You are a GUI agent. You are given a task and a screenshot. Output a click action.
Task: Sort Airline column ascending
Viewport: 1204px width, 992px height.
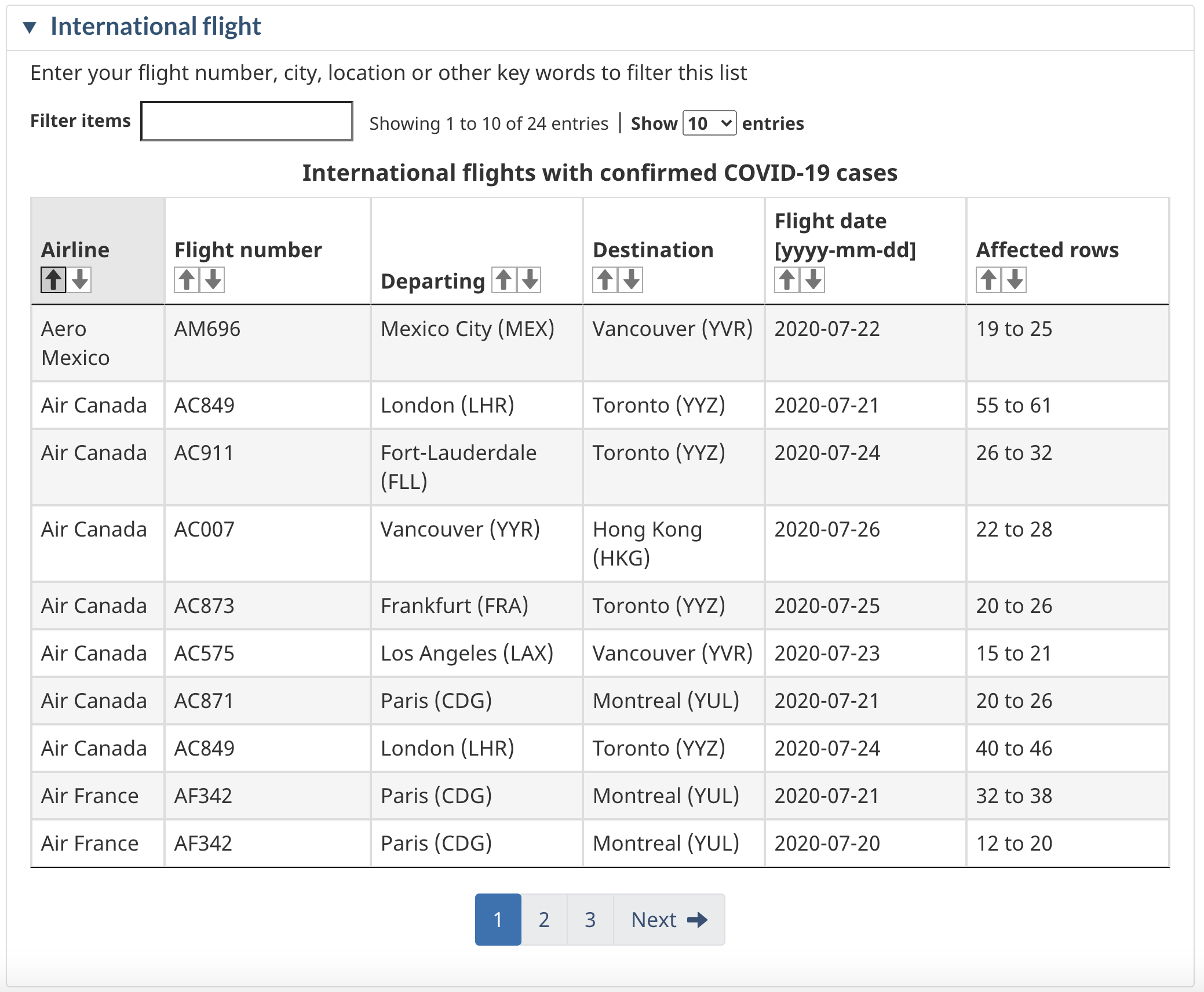click(53, 280)
